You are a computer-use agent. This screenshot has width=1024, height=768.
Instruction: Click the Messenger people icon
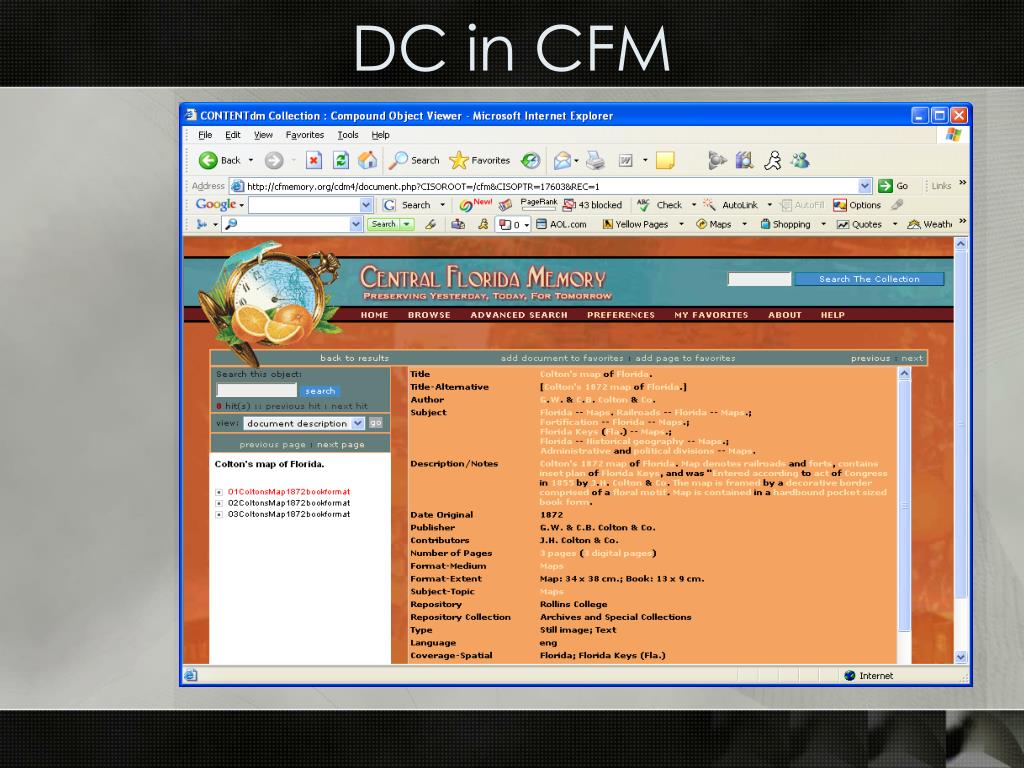800,160
